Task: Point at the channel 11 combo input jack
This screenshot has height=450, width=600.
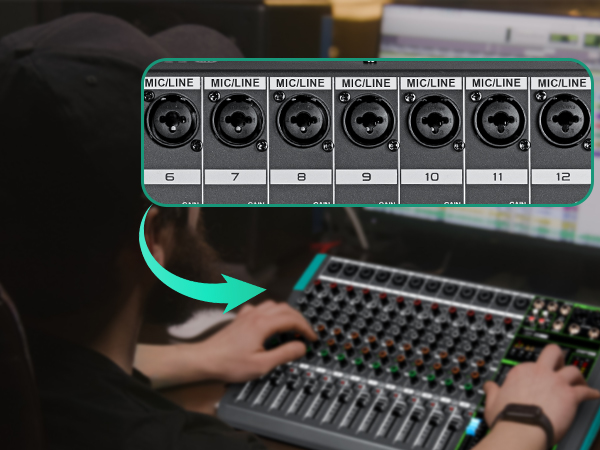Action: [500, 121]
